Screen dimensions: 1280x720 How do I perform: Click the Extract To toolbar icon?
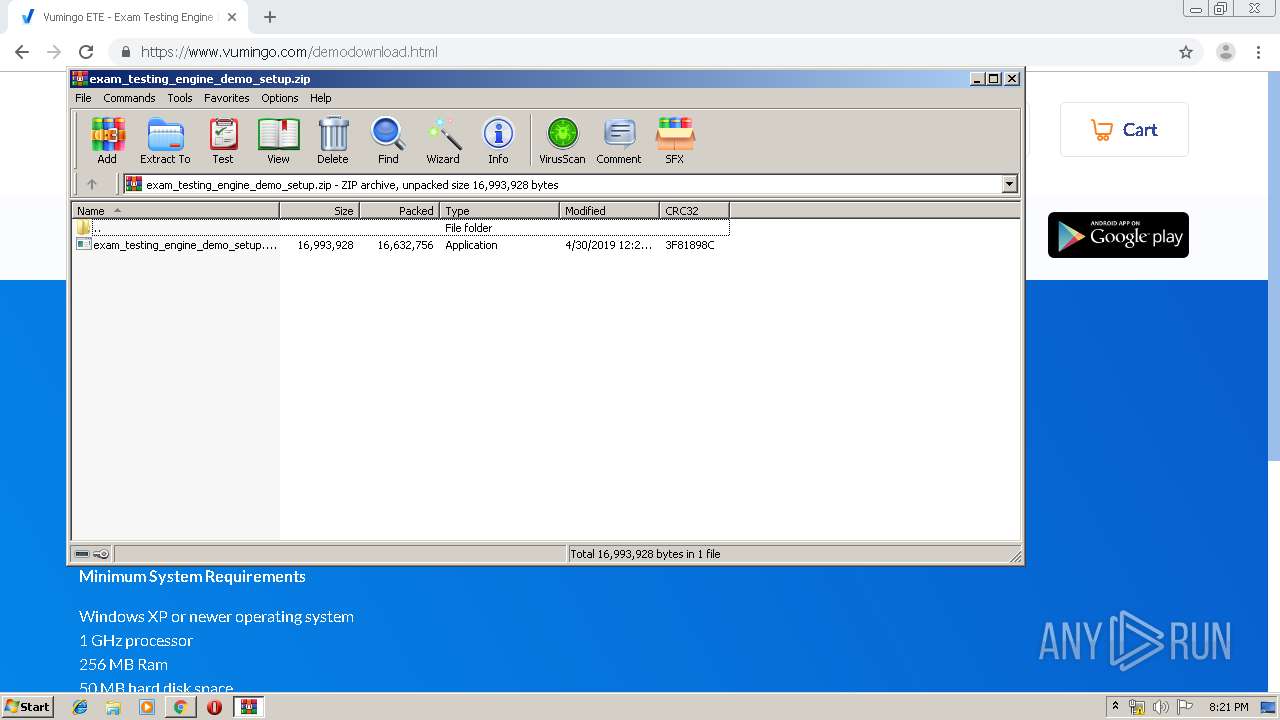click(x=165, y=140)
